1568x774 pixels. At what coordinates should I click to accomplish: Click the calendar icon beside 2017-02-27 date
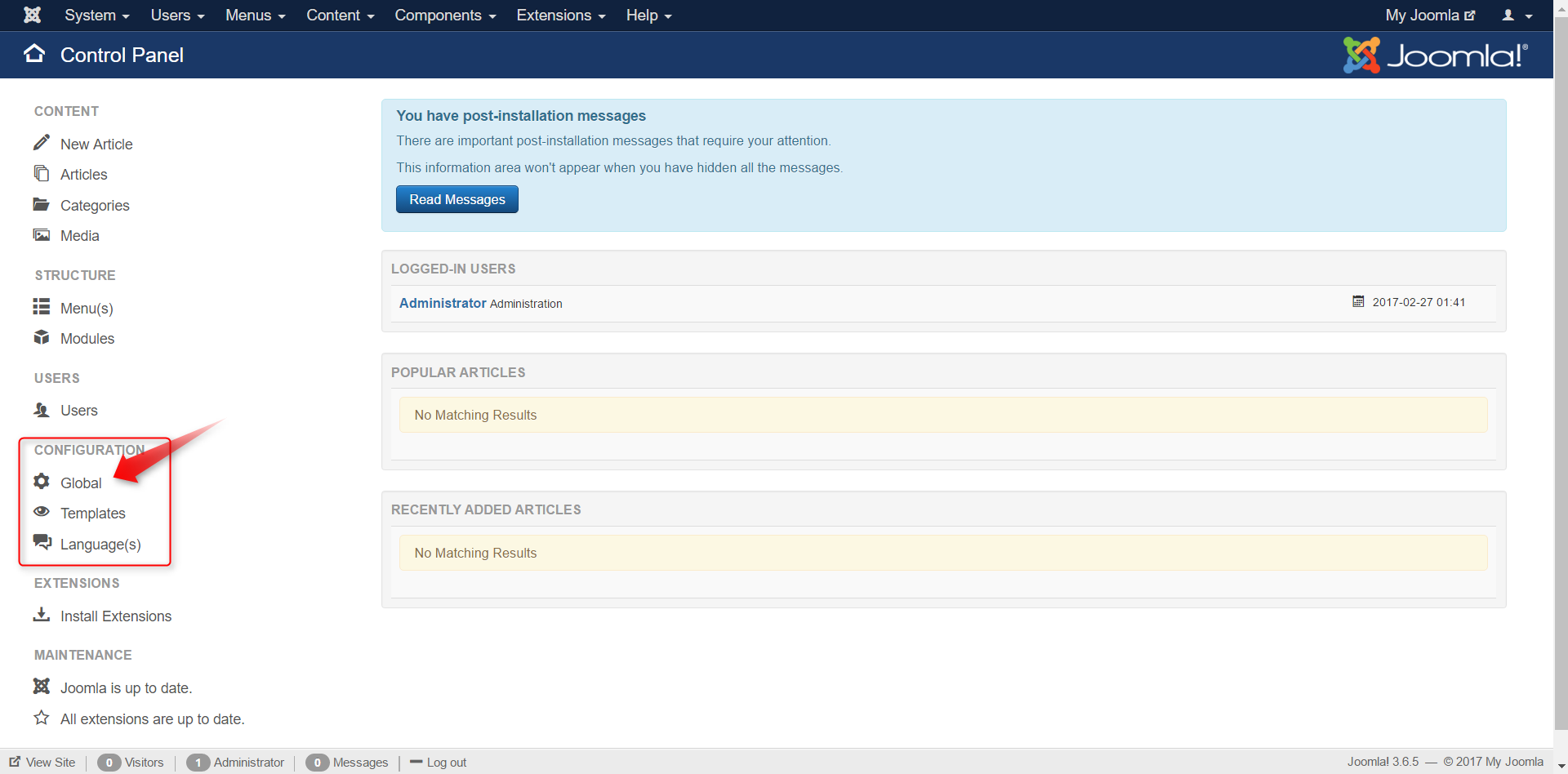pyautogui.click(x=1358, y=301)
